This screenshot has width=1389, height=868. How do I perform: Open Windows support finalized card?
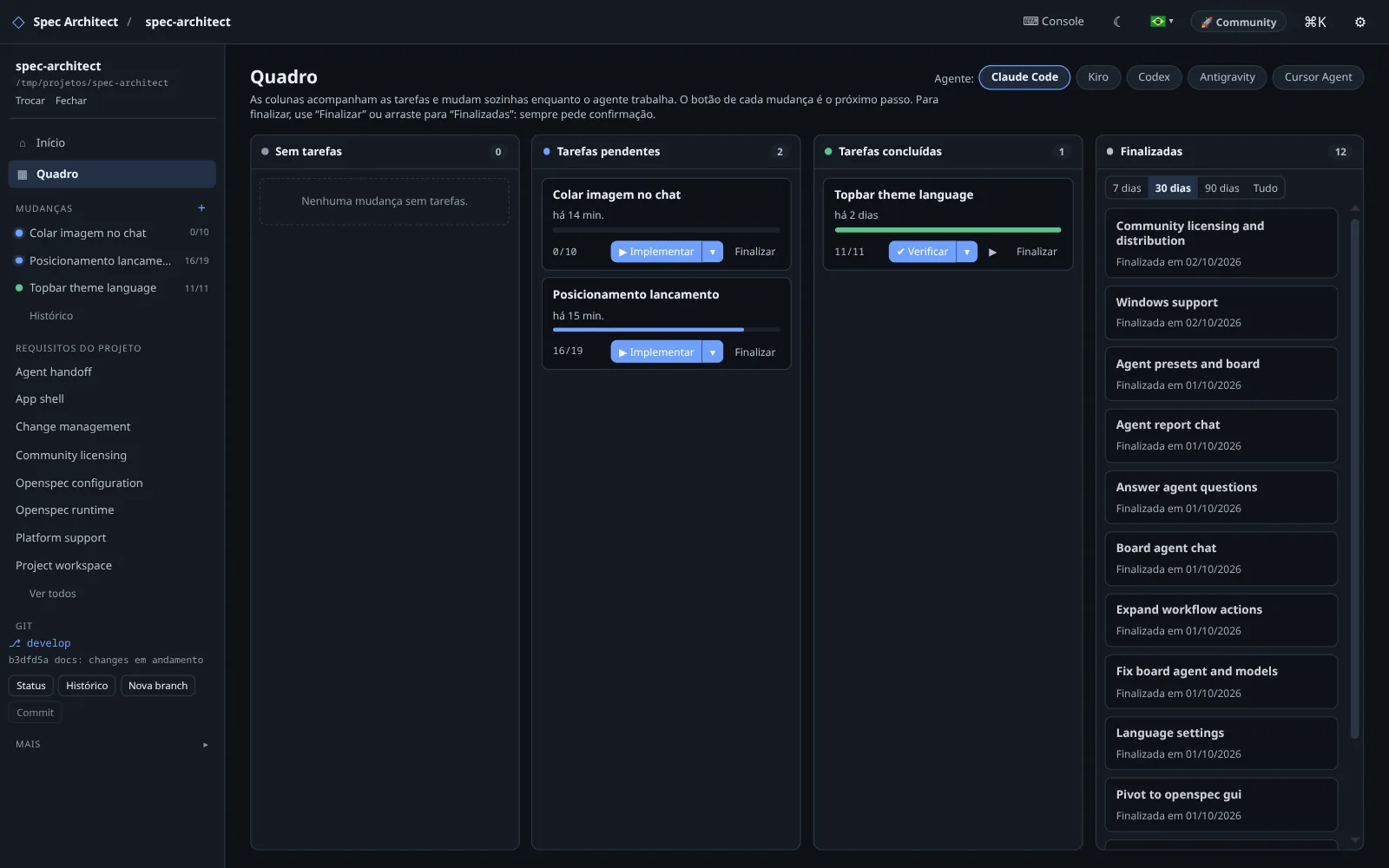(x=1221, y=312)
